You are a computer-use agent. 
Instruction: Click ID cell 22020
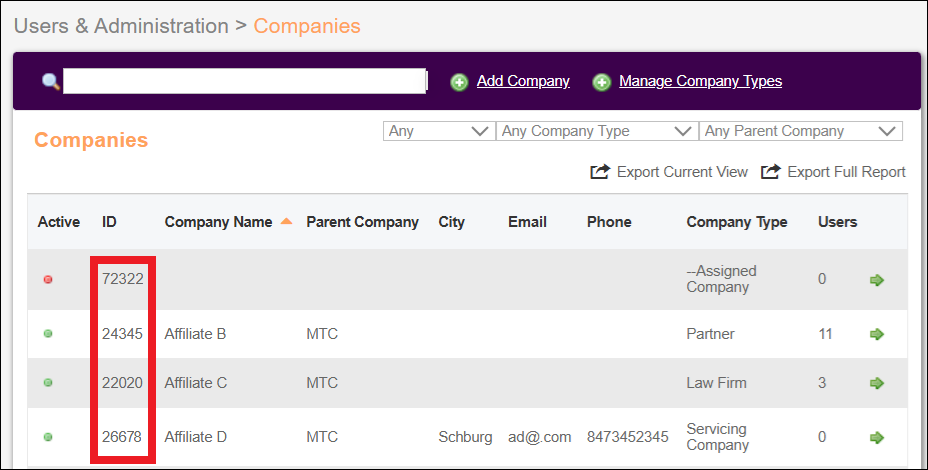click(122, 383)
